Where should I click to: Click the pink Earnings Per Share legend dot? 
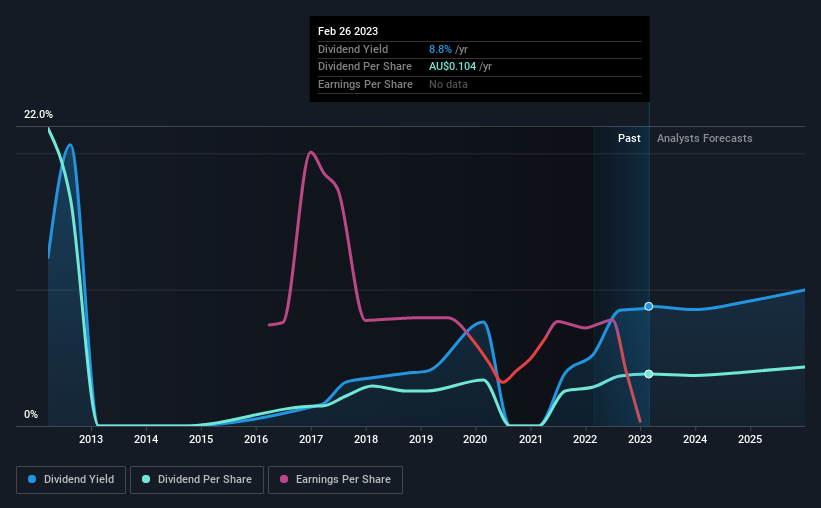[284, 479]
